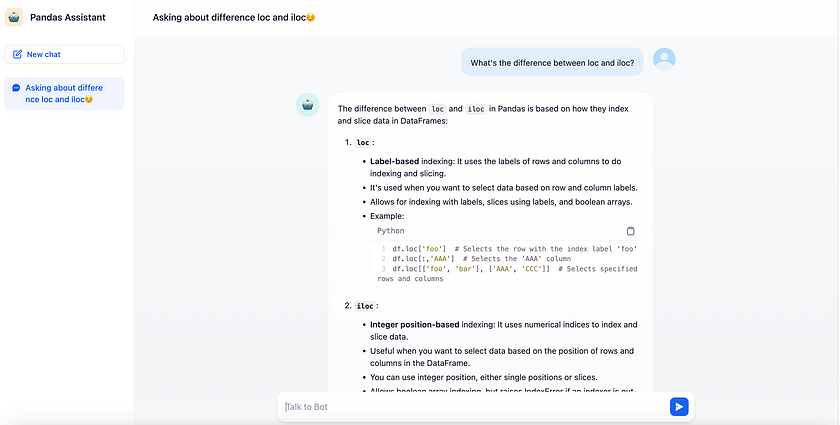
Task: Click the 'iloc' heading of item 2
Action: click(365, 306)
